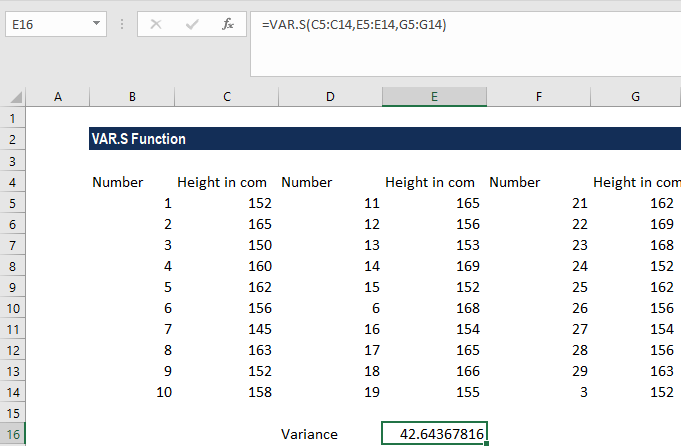Click Height in com header in column C
Image resolution: width=681 pixels, height=446 pixels.
[x=226, y=182]
